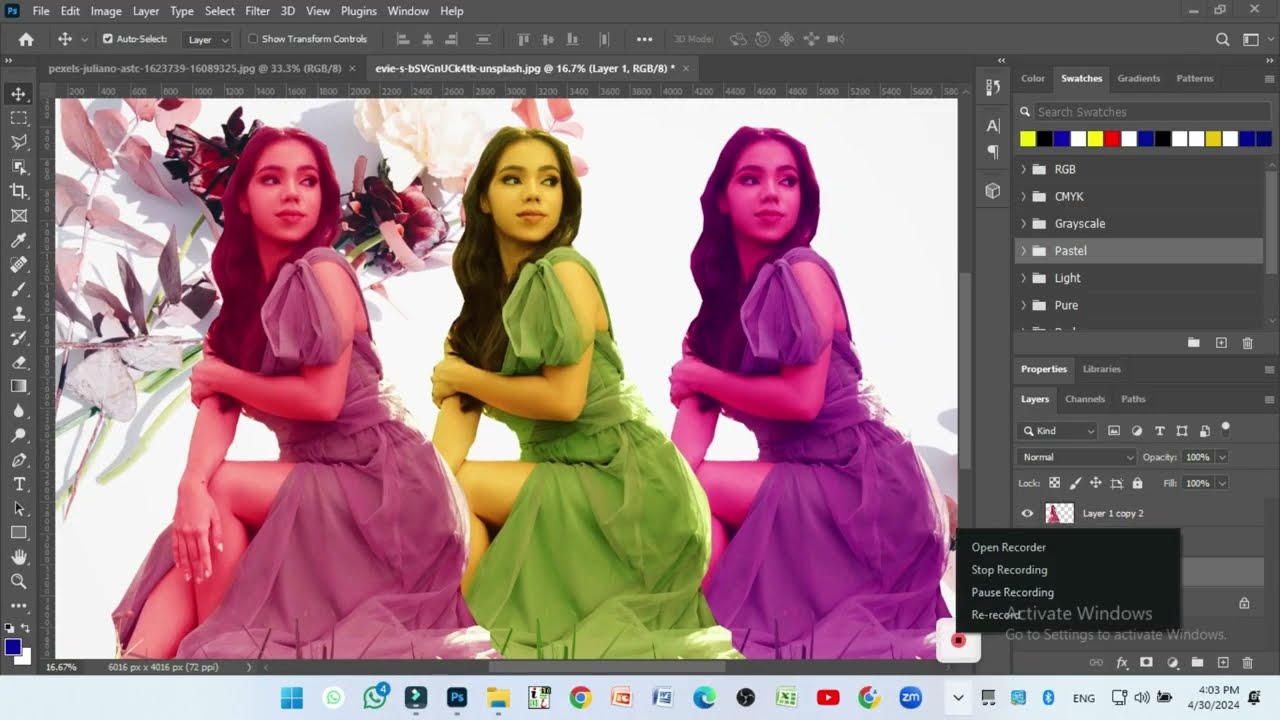
Task: Select the Zoom tool
Action: tap(19, 581)
